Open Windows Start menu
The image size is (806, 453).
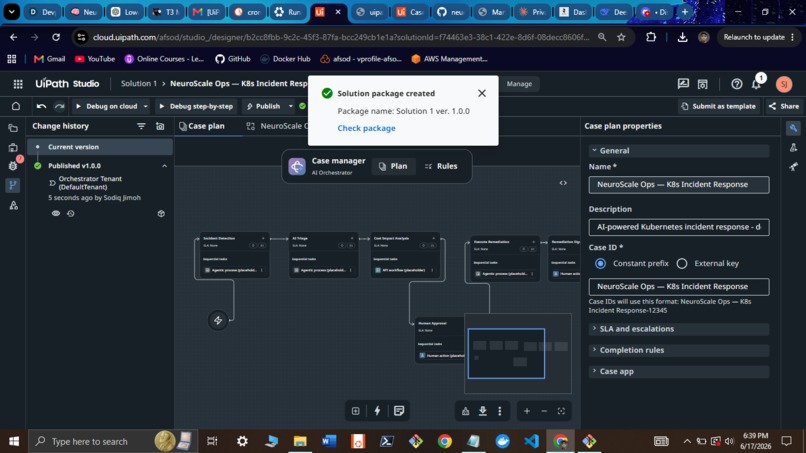pyautogui.click(x=14, y=441)
